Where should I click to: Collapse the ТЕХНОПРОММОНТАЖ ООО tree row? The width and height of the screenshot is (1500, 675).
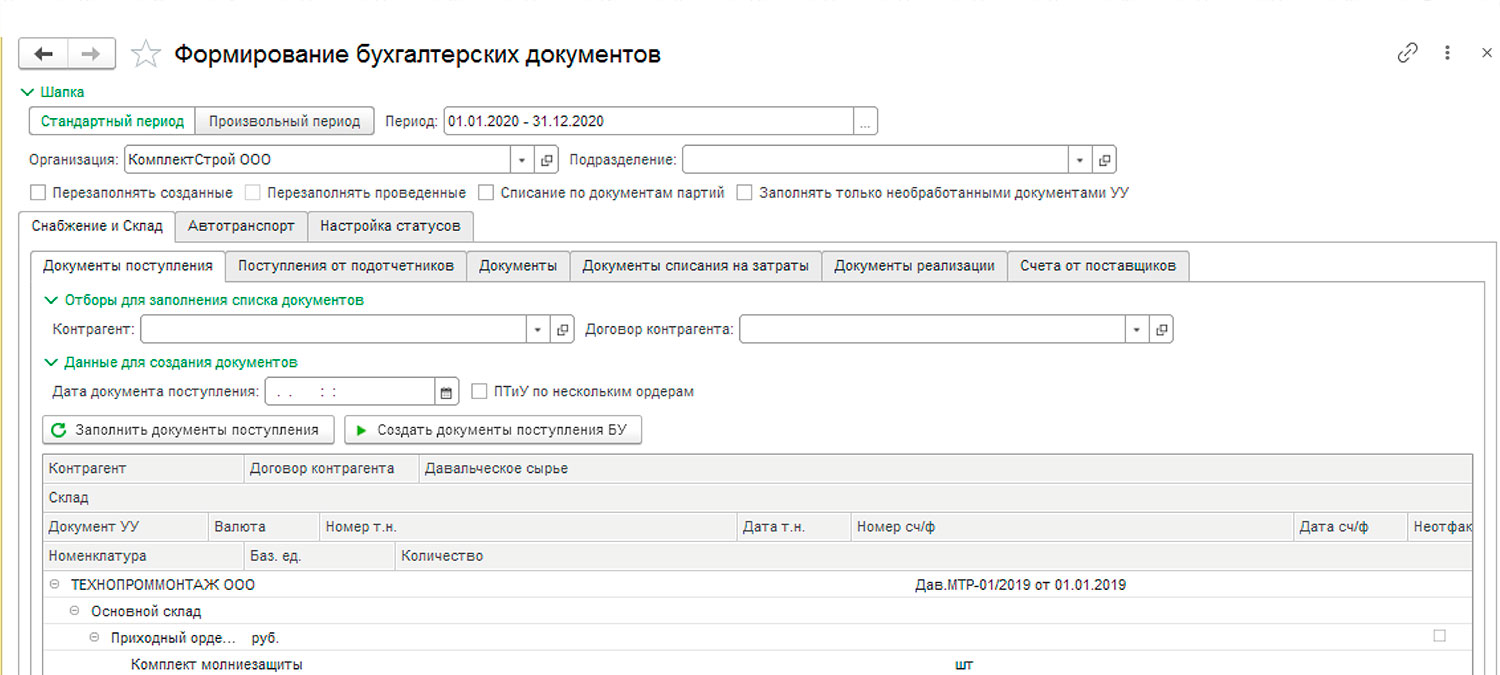(x=53, y=585)
